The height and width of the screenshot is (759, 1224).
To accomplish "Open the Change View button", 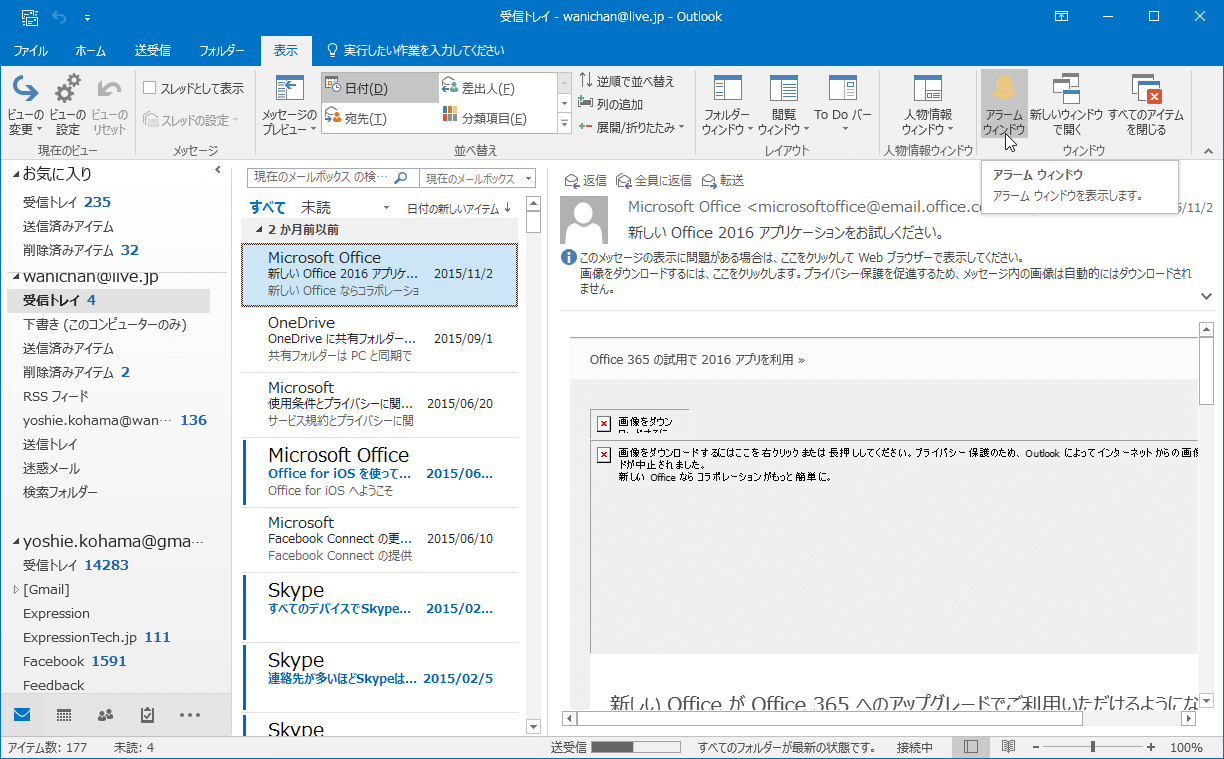I will [25, 105].
